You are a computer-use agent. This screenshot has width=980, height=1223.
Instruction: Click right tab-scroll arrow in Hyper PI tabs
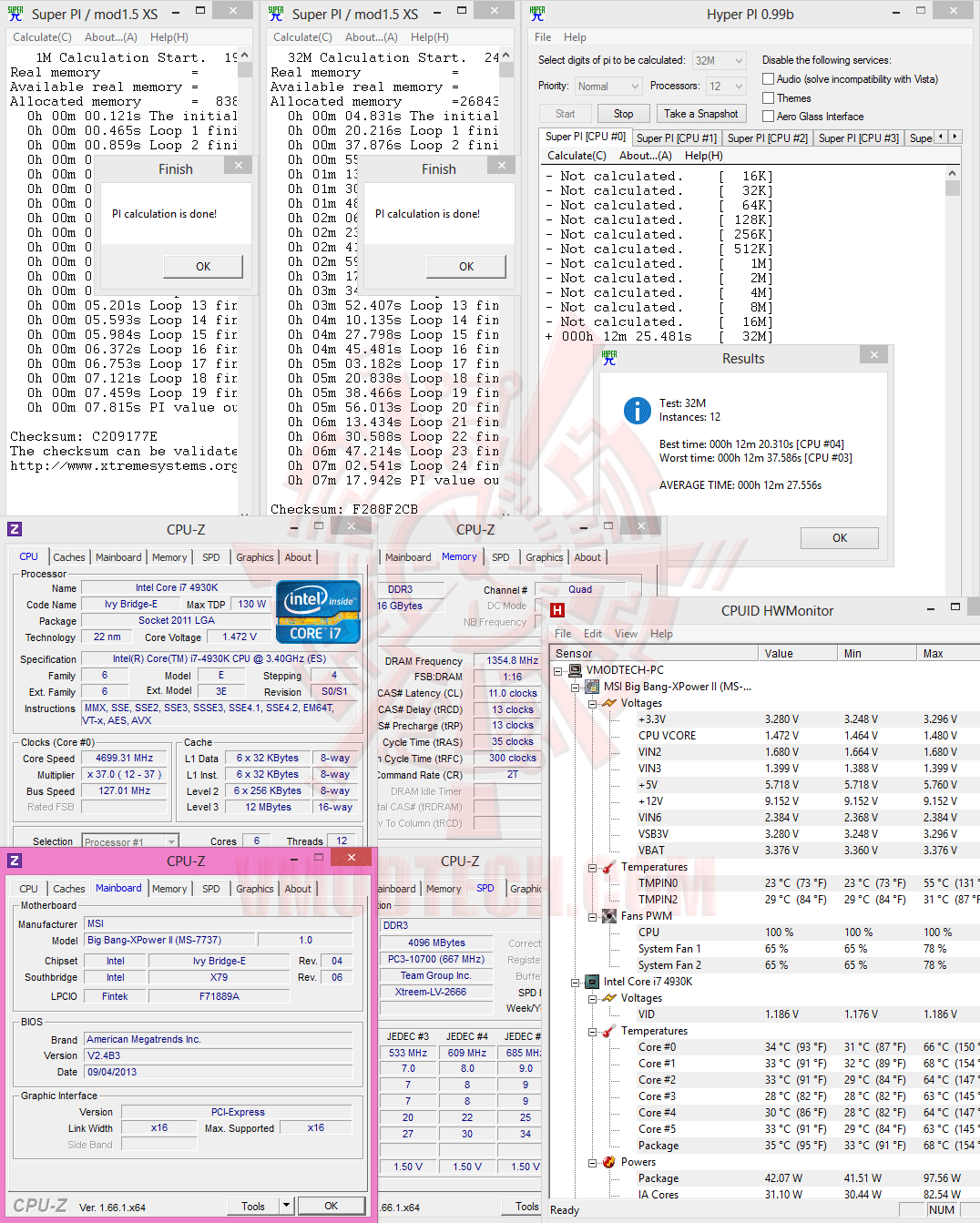954,137
